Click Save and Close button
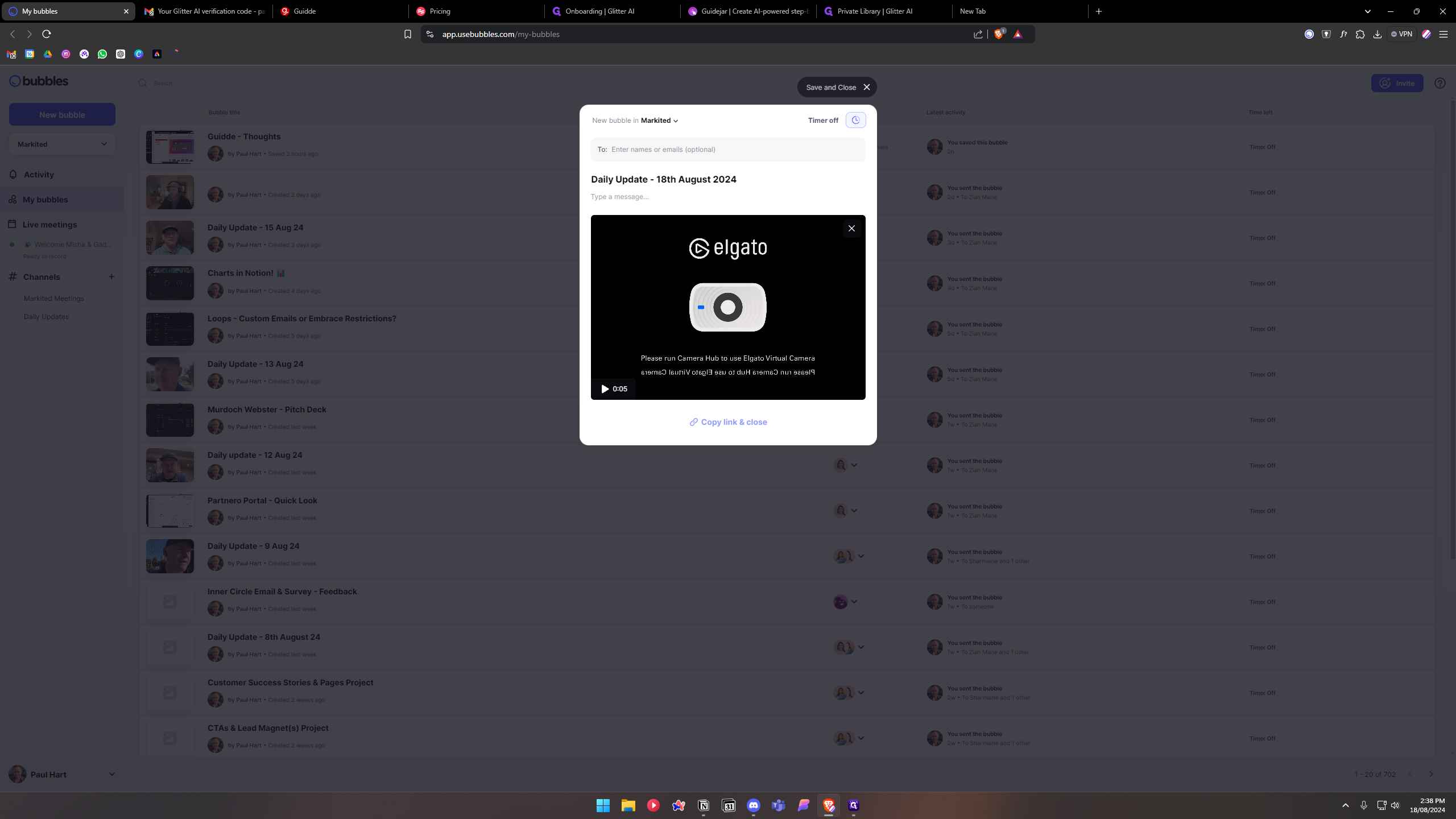Screen dimensions: 1456x819 pos(837,87)
